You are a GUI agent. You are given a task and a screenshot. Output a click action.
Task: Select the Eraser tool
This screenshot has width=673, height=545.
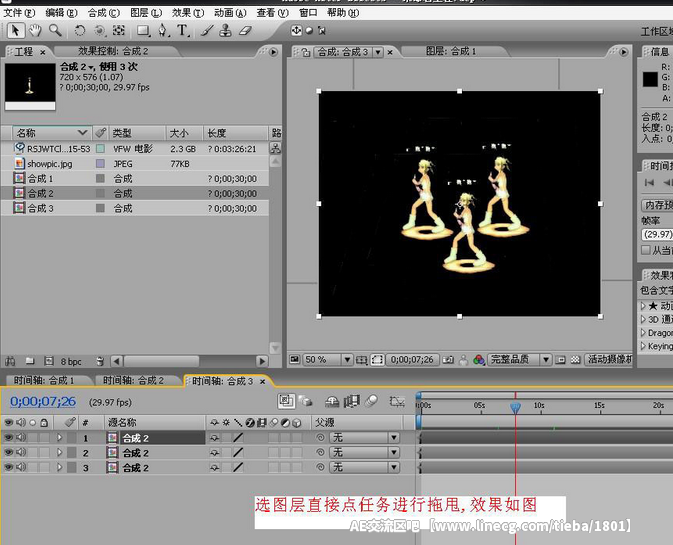(x=245, y=31)
